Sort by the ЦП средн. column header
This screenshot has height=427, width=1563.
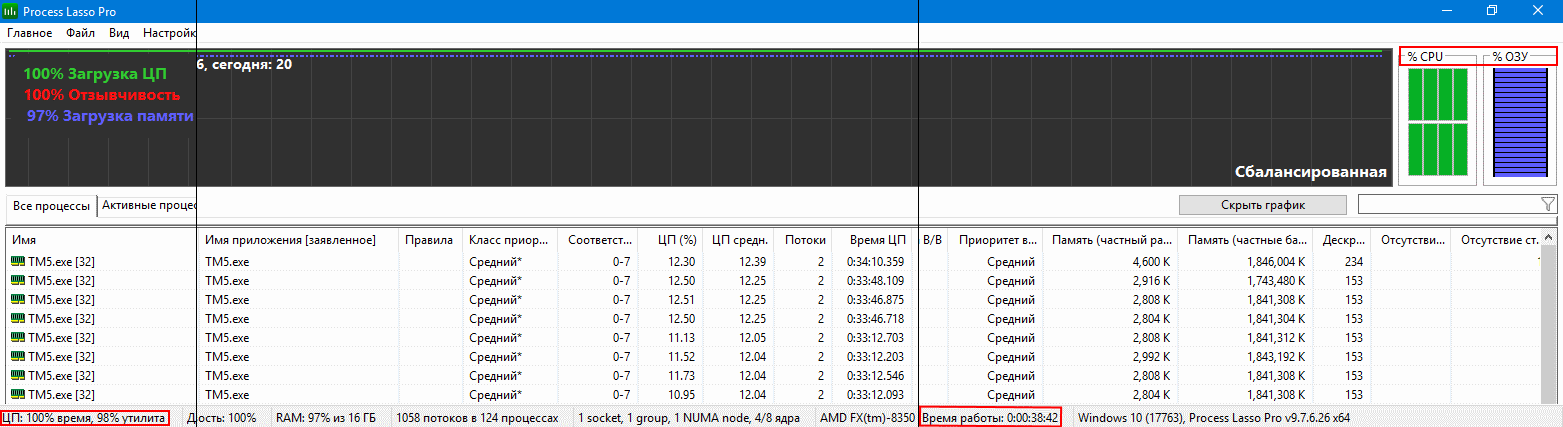point(739,240)
